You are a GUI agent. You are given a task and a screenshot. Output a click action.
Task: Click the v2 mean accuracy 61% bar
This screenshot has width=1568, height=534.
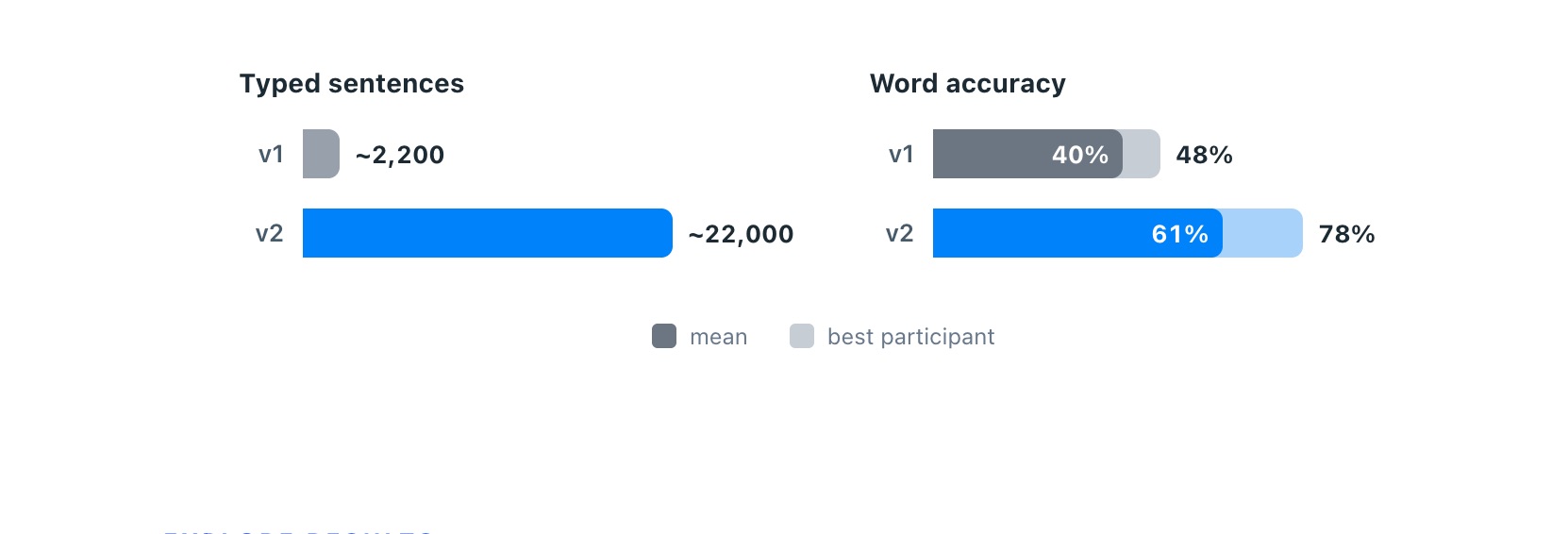coord(1077,233)
